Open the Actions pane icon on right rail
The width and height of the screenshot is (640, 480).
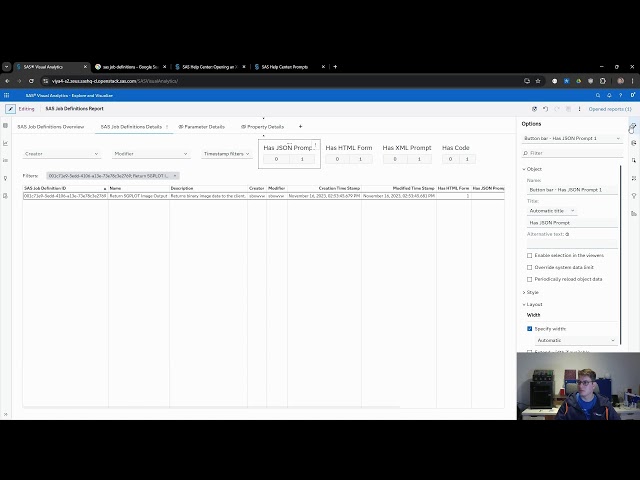[633, 160]
